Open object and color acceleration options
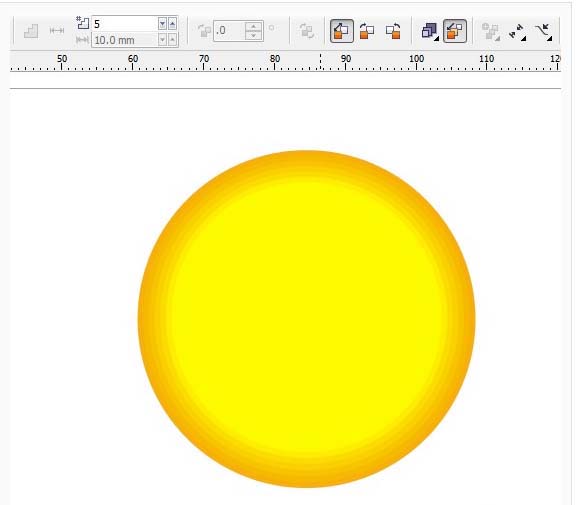577x505 pixels. point(429,31)
